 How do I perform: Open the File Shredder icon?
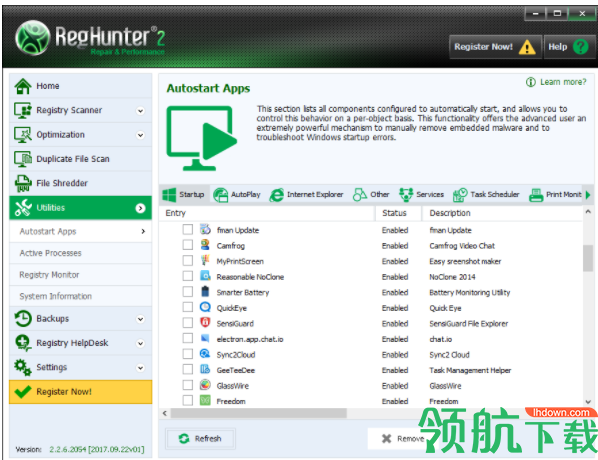pos(23,183)
